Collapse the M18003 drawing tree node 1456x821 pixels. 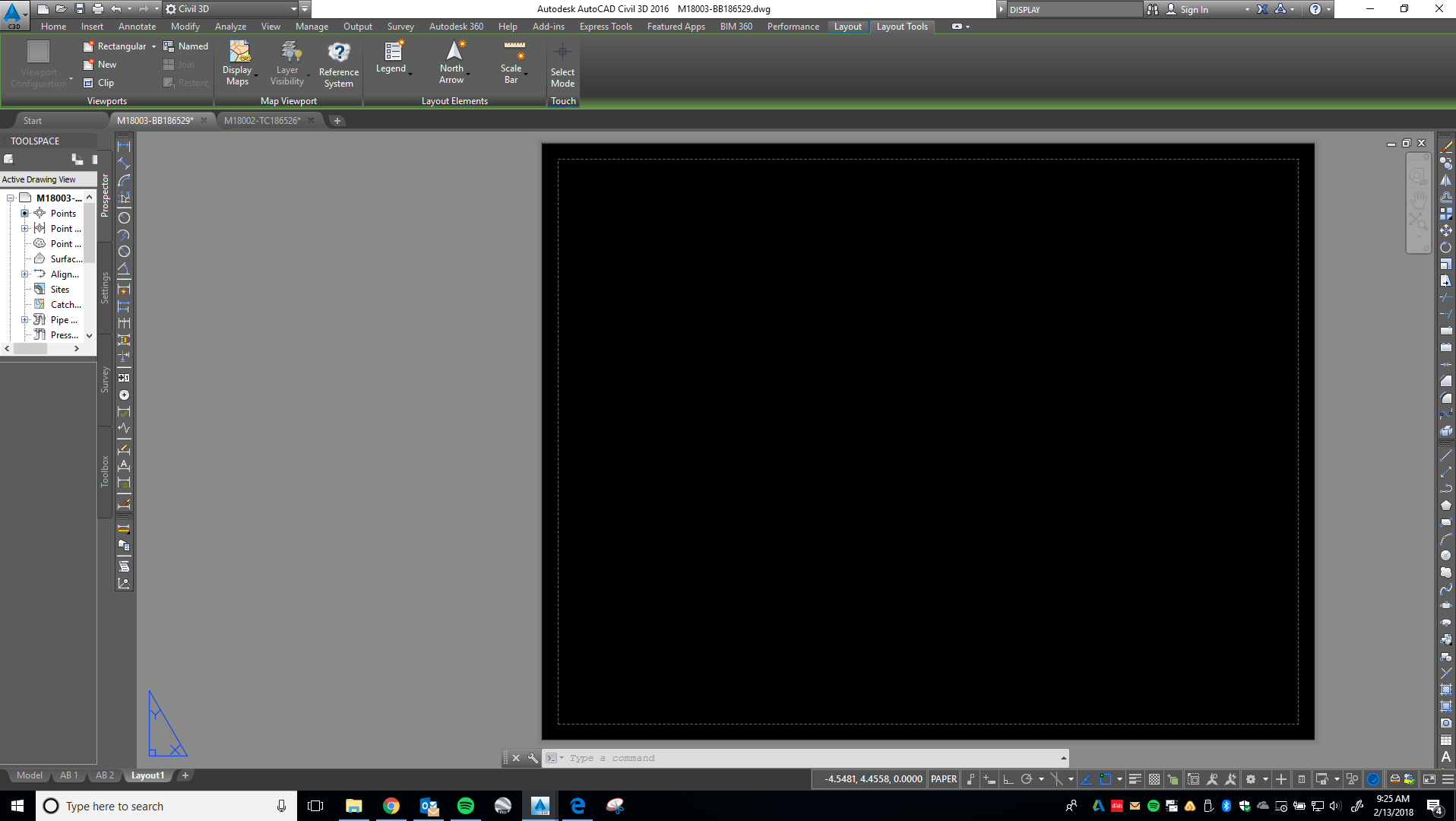(x=11, y=198)
